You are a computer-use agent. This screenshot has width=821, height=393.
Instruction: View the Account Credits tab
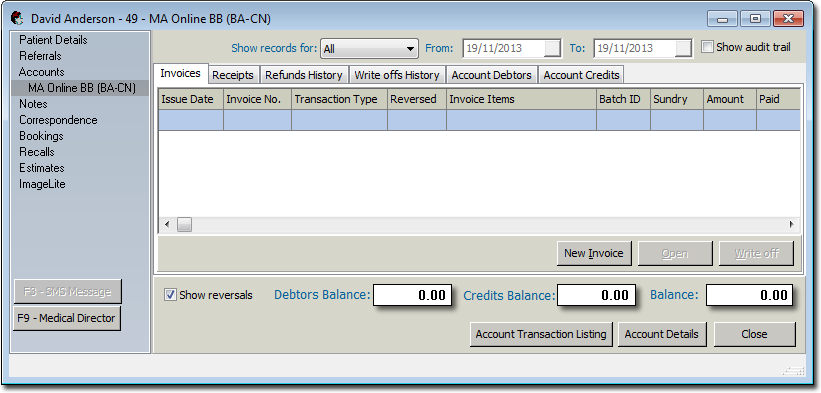click(581, 75)
